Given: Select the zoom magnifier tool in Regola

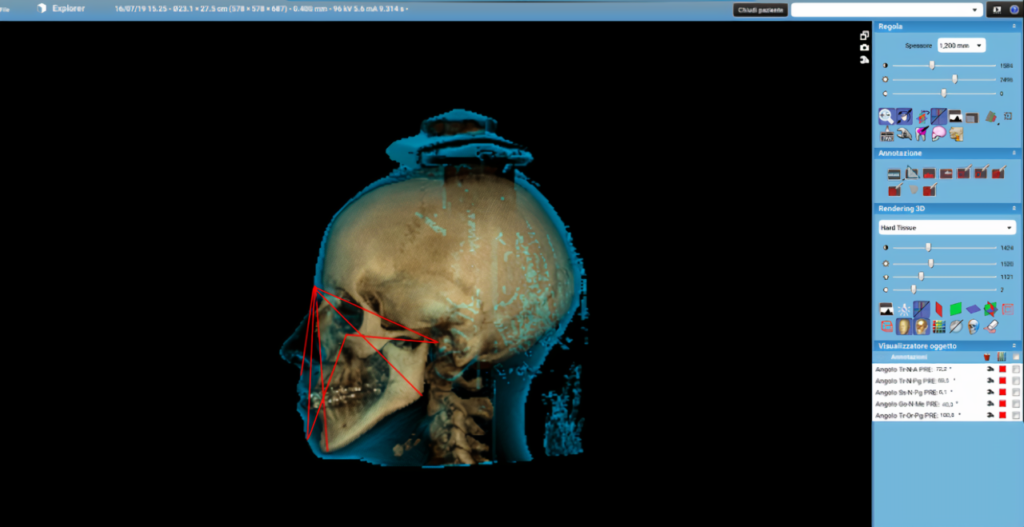Looking at the screenshot, I should 886,116.
